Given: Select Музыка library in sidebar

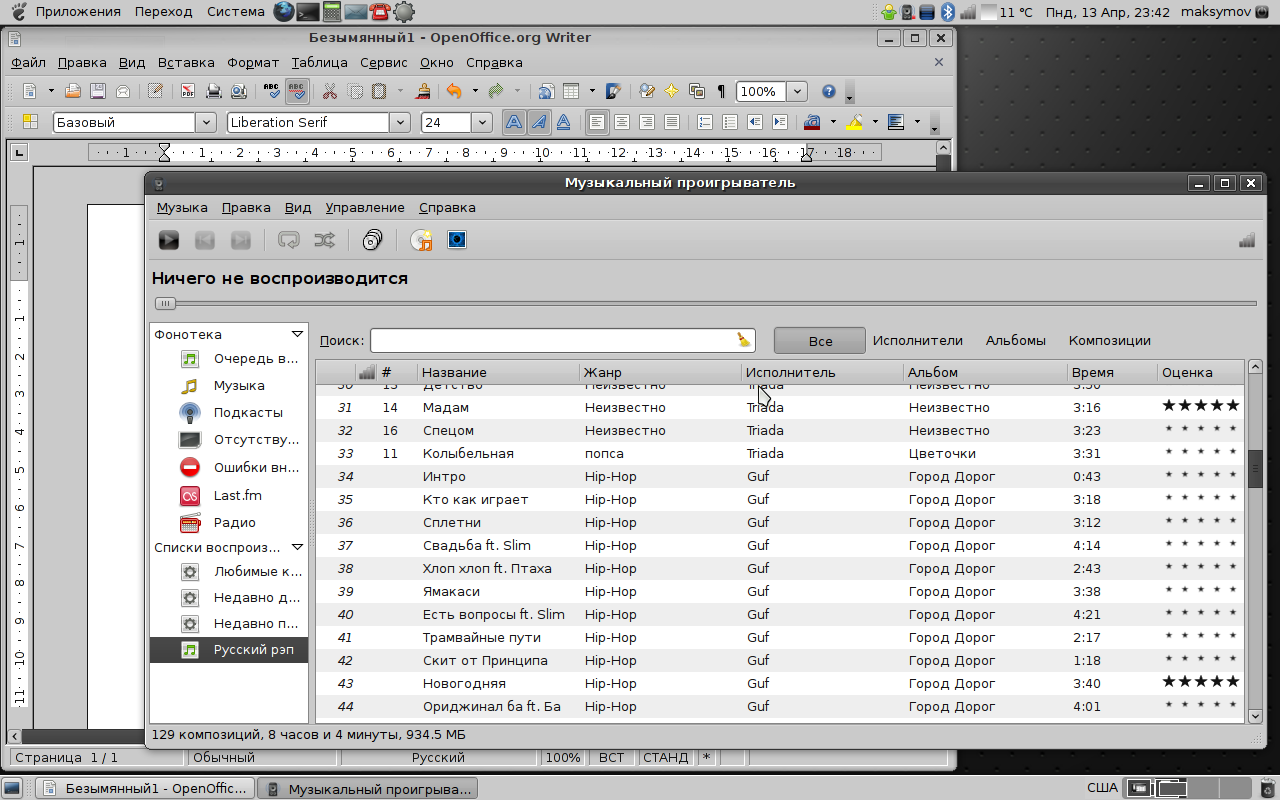Looking at the screenshot, I should coord(229,386).
